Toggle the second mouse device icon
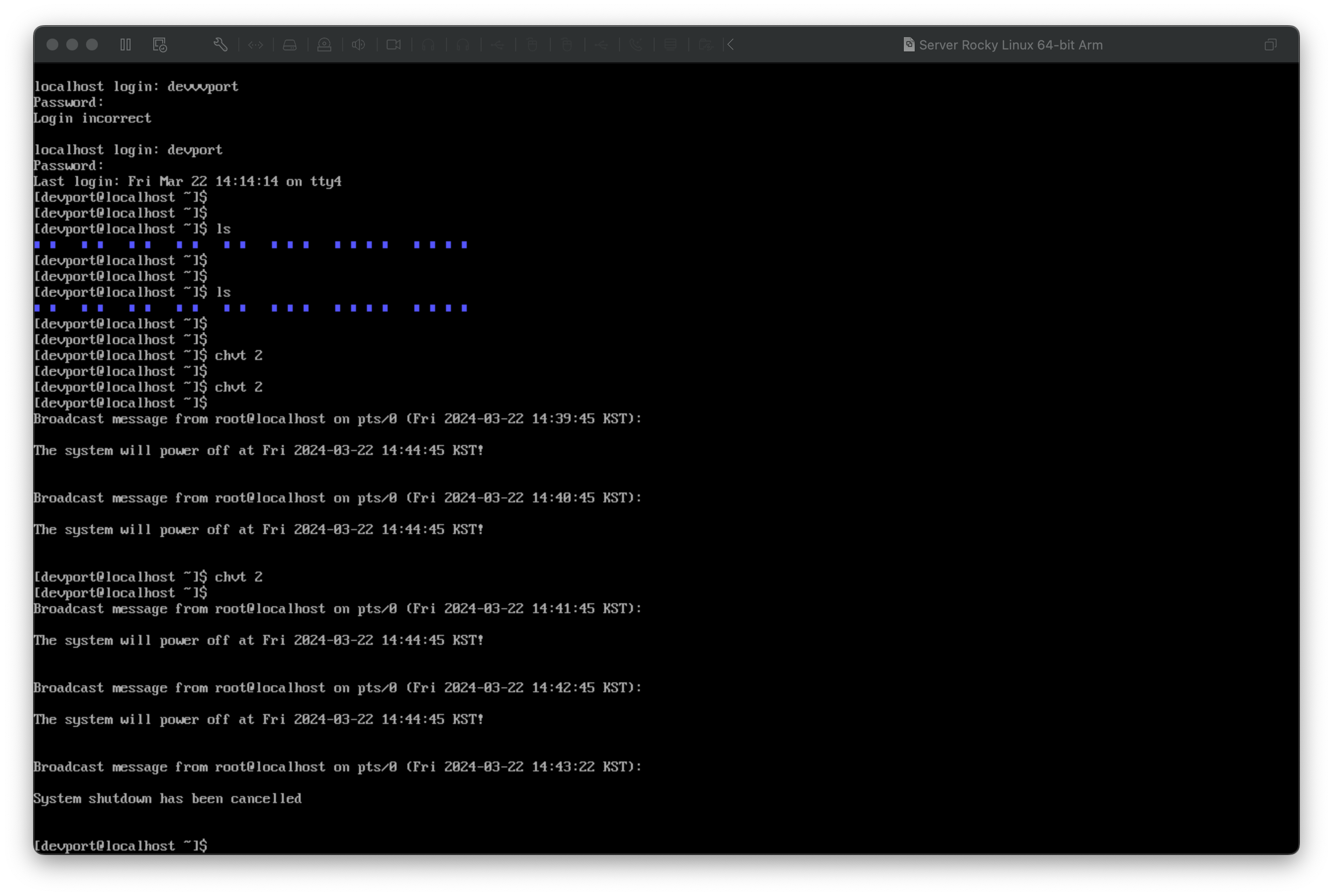This screenshot has height=896, width=1333. 567,45
